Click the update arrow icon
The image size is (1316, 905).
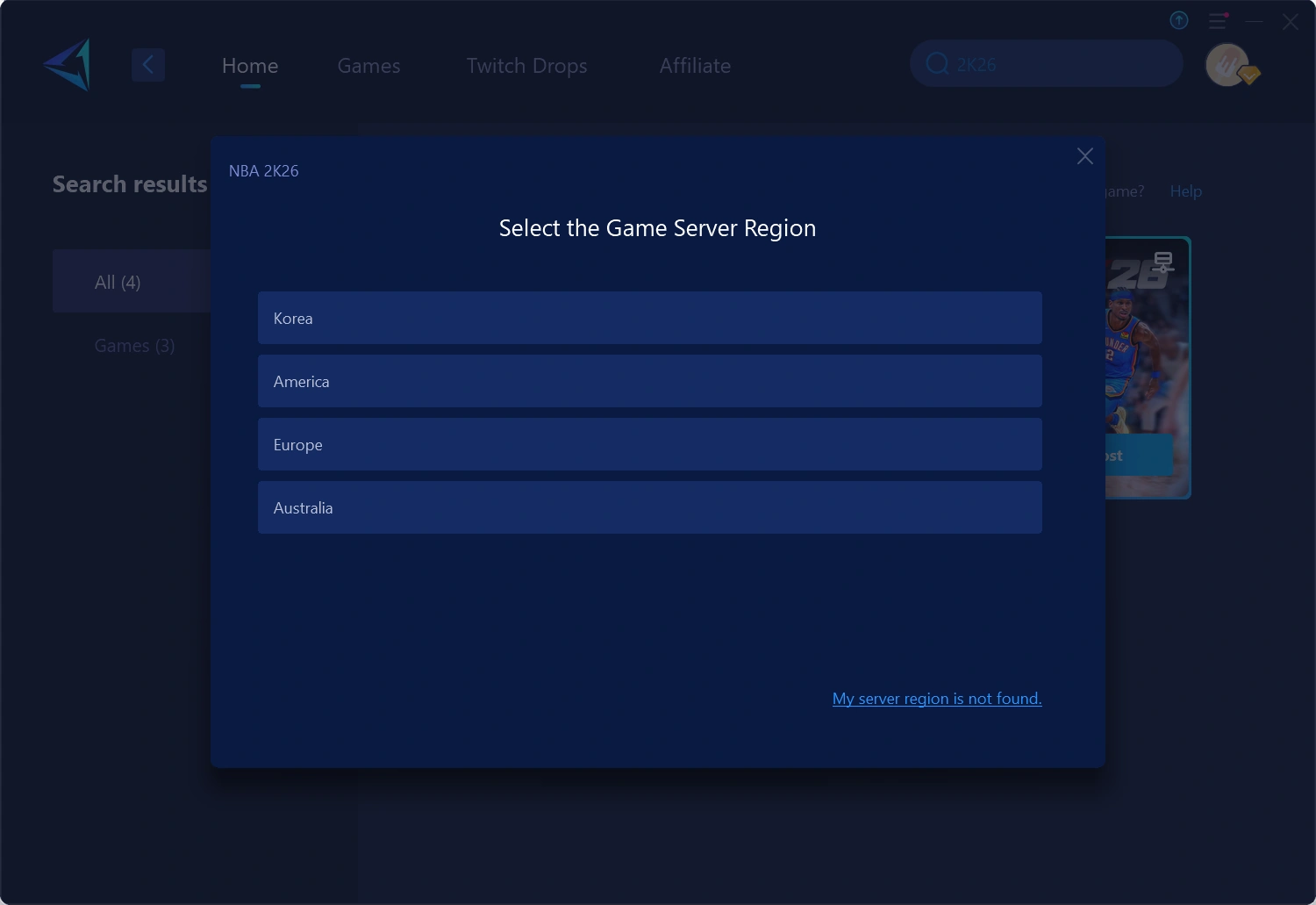point(1179,20)
